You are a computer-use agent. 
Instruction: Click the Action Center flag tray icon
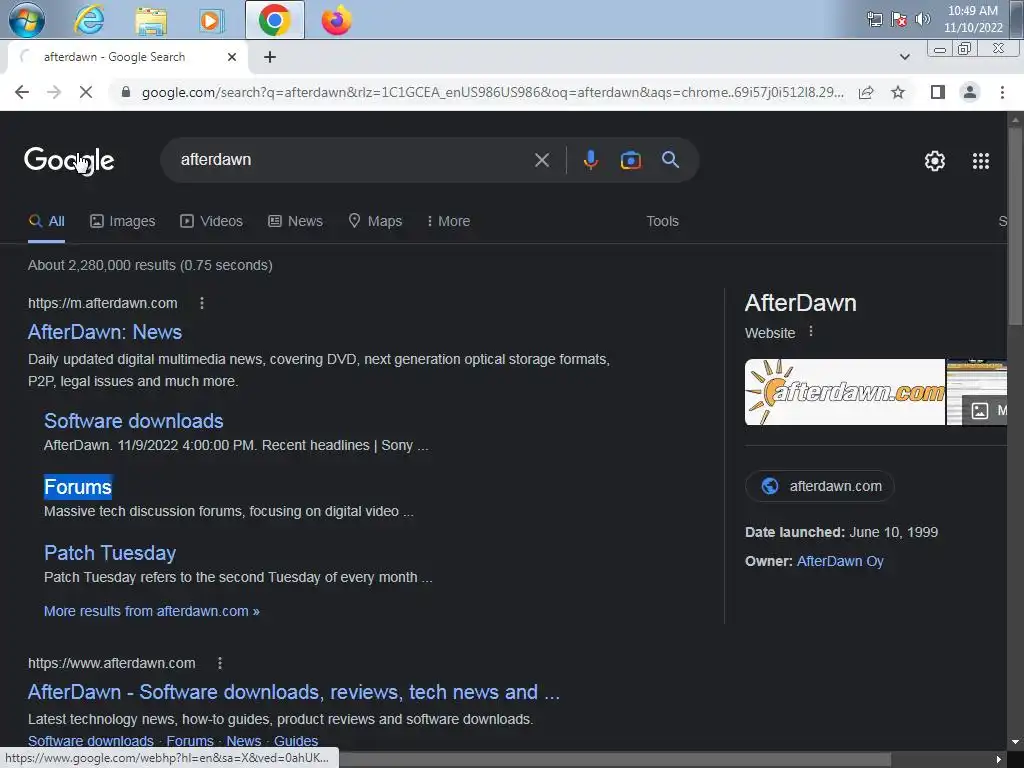[899, 19]
